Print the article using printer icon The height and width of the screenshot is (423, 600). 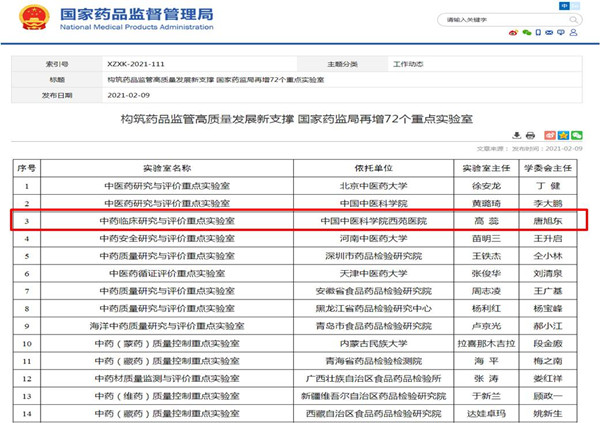pyautogui.click(x=531, y=134)
